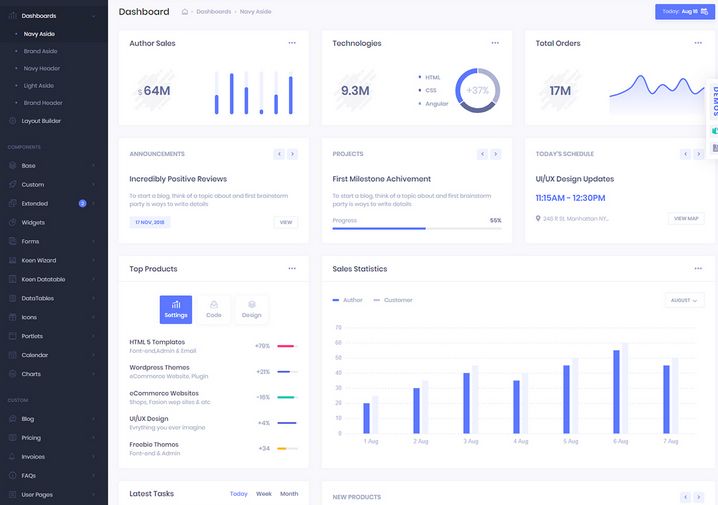Select the Design tab in Top Products

pyautogui.click(x=251, y=309)
